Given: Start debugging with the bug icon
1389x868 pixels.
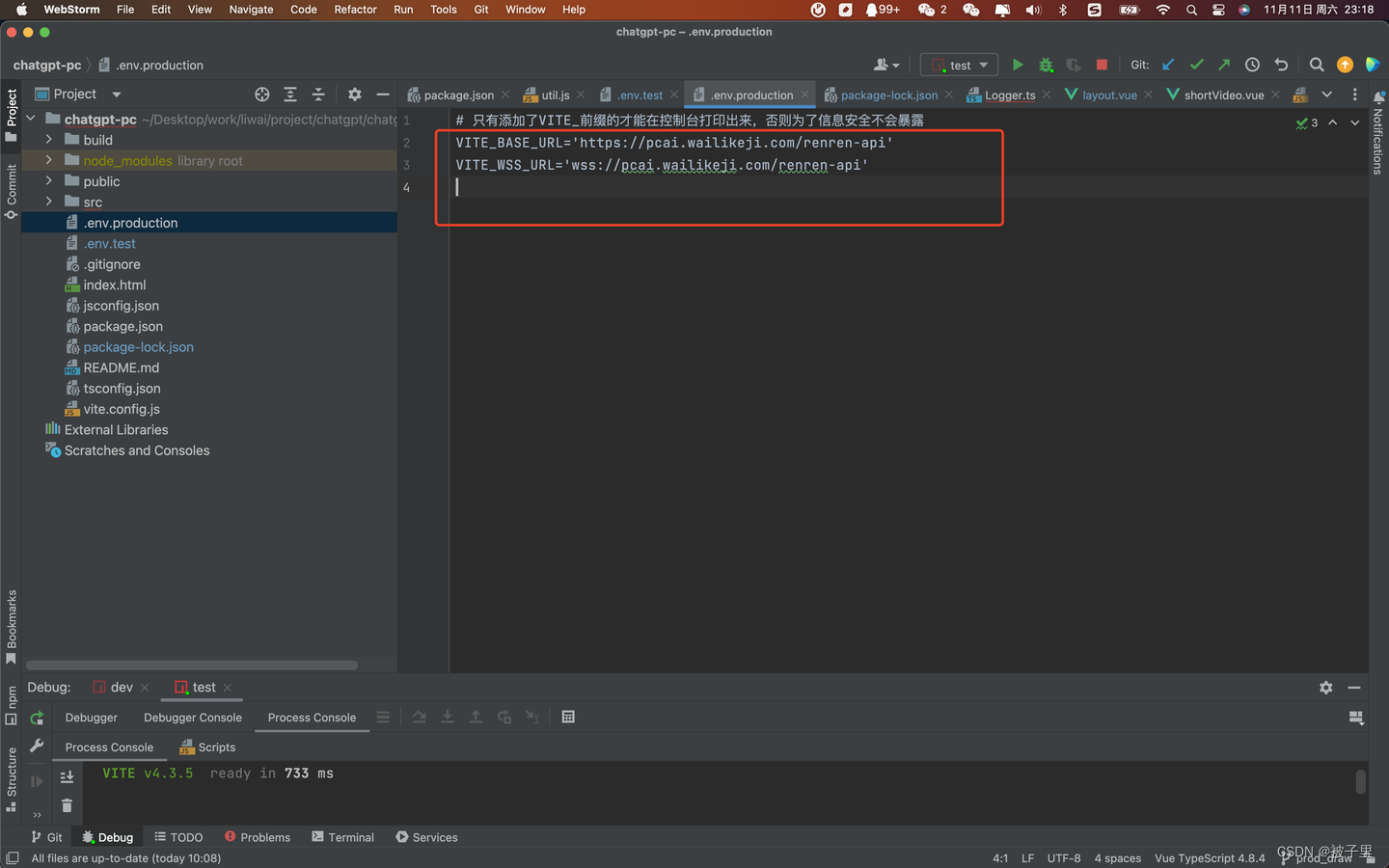Looking at the screenshot, I should click(x=1046, y=65).
